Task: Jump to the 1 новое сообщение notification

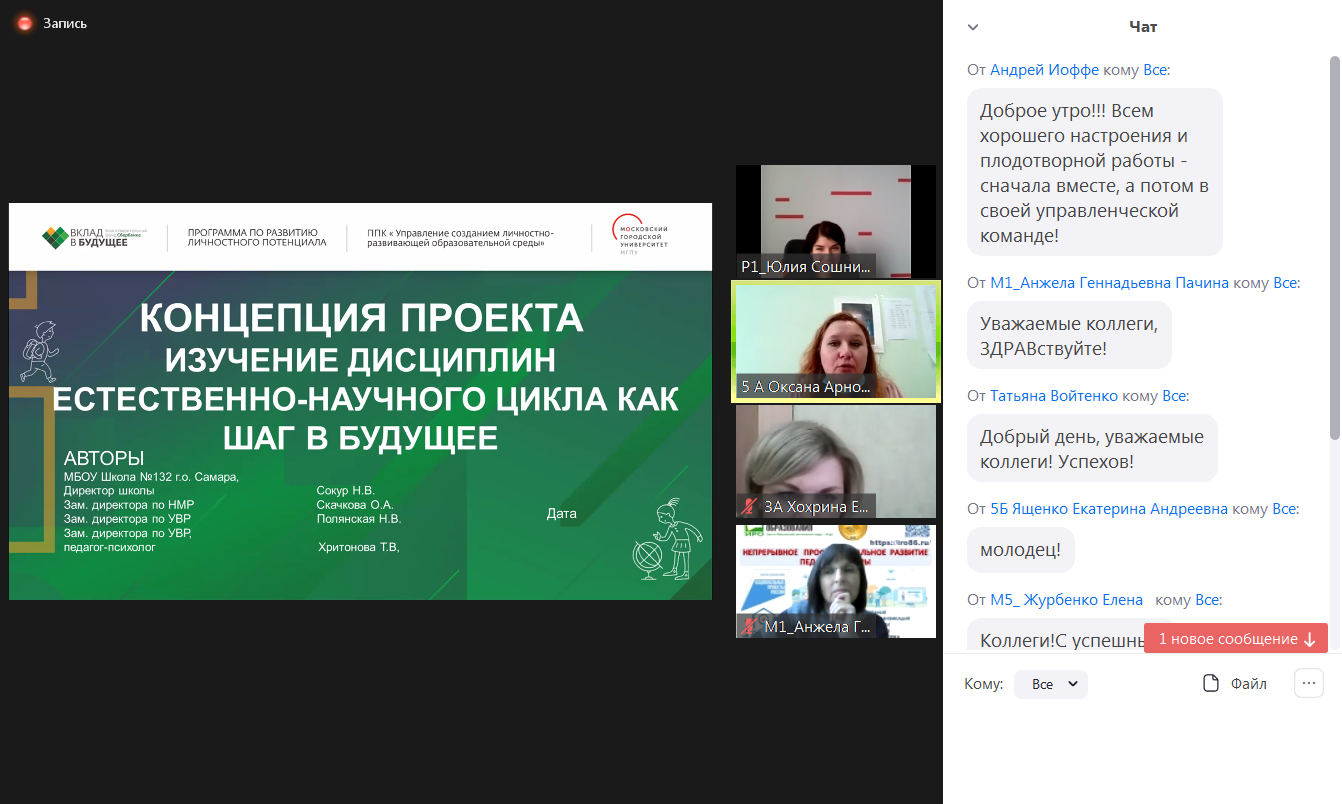Action: 1227,639
